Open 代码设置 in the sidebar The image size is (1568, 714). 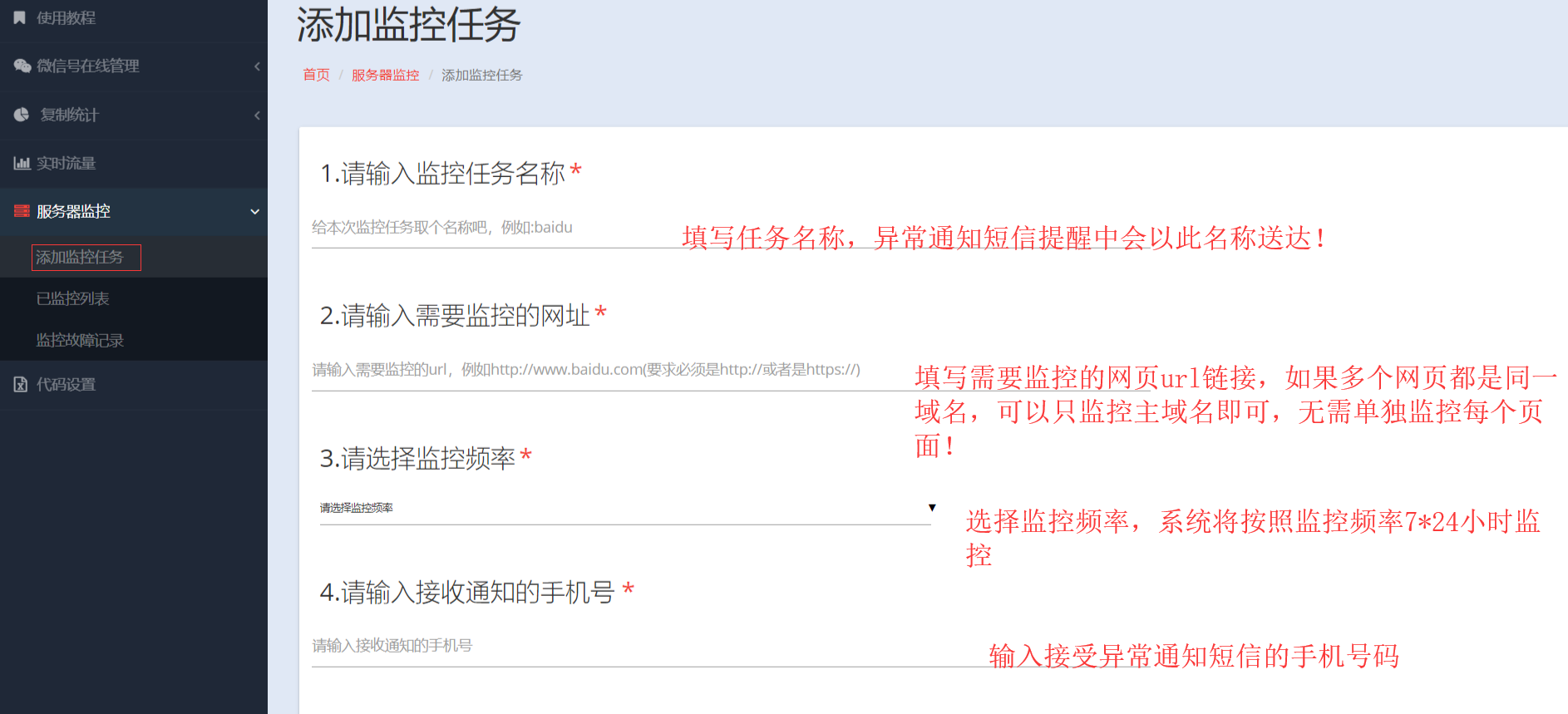click(67, 384)
